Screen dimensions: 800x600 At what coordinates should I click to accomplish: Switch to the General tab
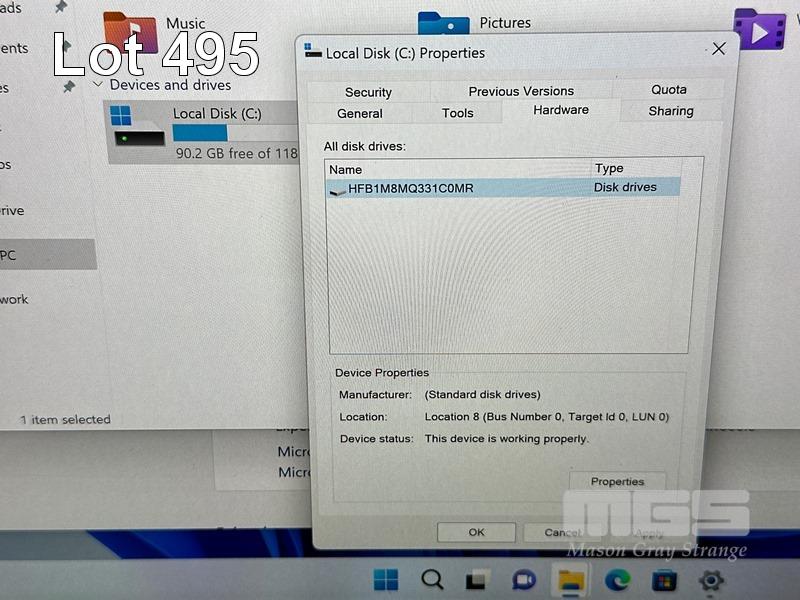coord(360,113)
